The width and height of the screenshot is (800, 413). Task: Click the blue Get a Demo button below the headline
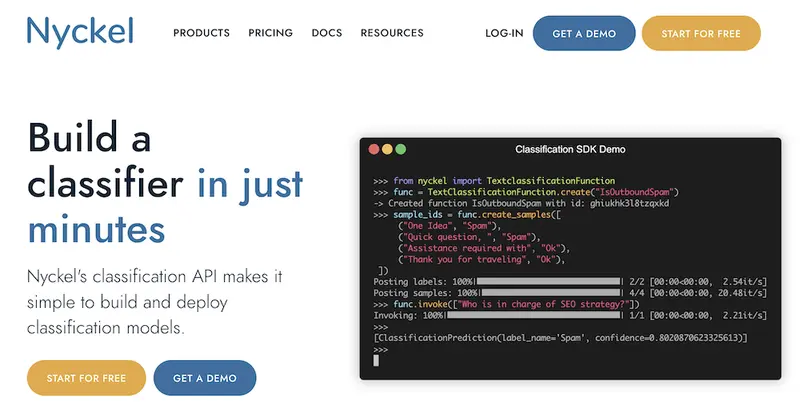pyautogui.click(x=205, y=378)
